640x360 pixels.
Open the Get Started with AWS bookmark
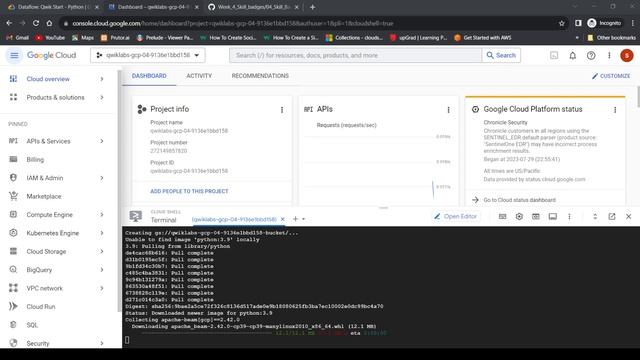pos(483,38)
